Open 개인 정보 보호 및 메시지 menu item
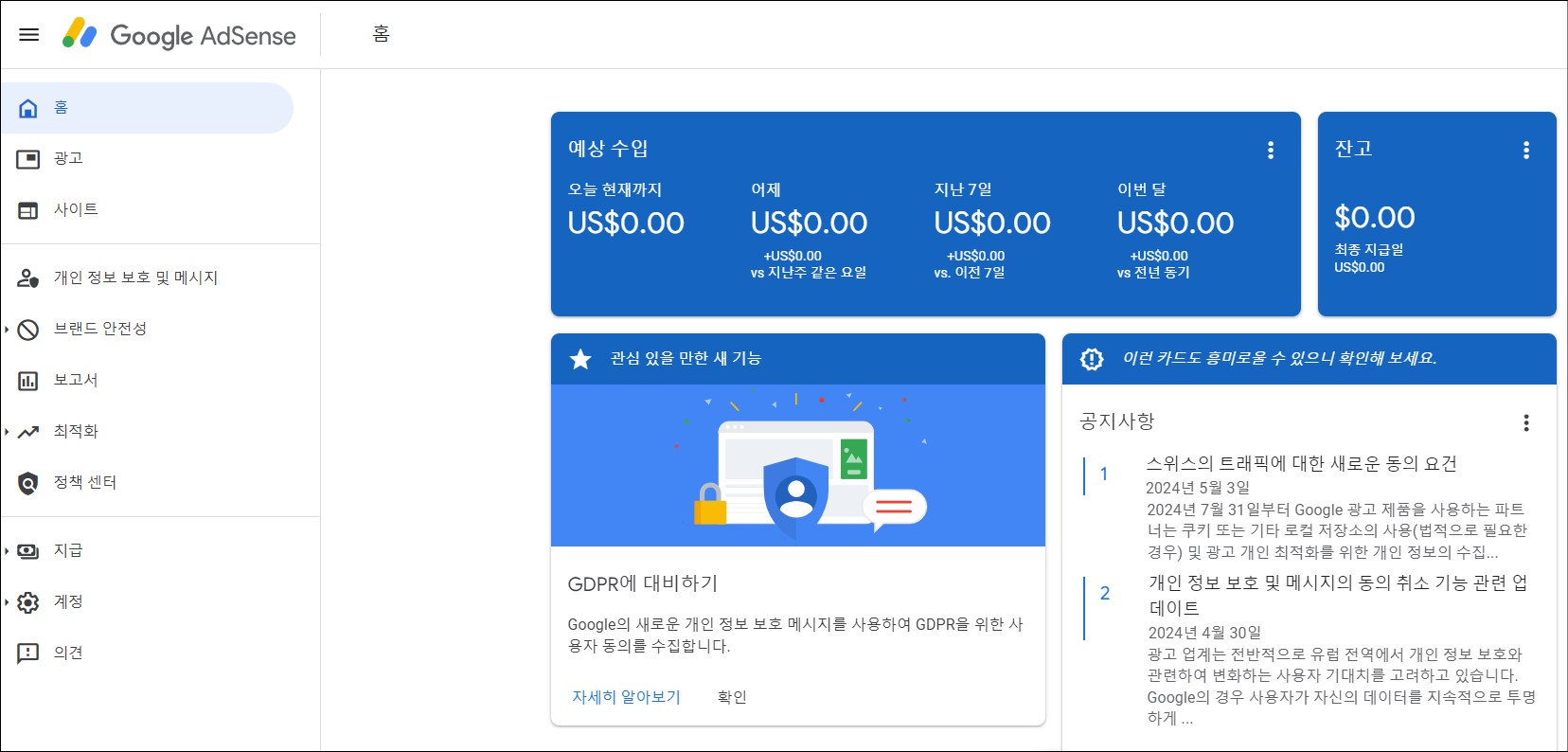The height and width of the screenshot is (752, 1568). tap(147, 278)
